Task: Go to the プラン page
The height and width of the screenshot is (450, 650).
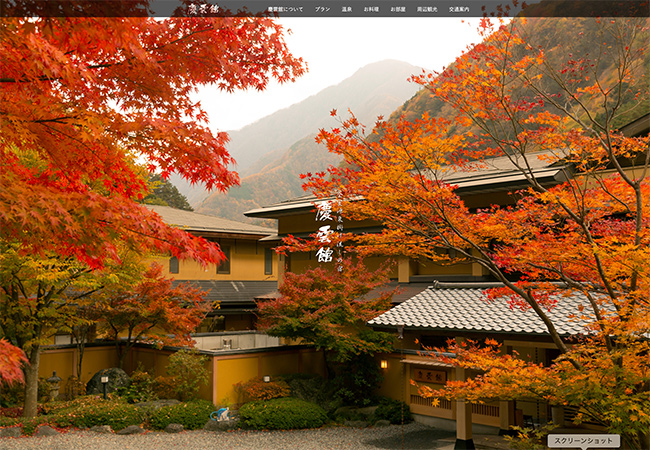Action: tap(322, 9)
